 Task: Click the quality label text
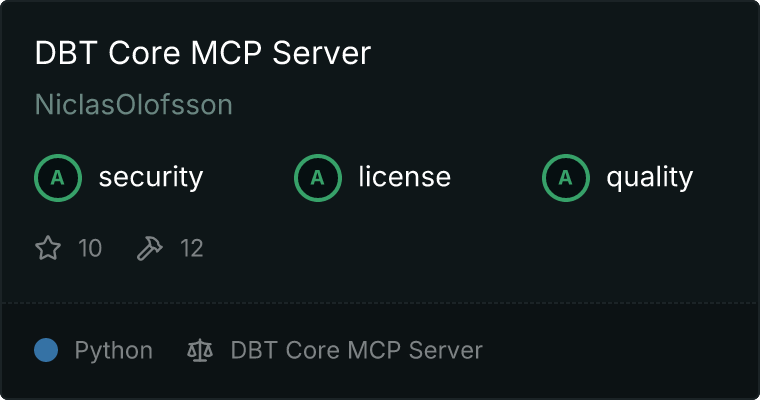[x=649, y=177]
